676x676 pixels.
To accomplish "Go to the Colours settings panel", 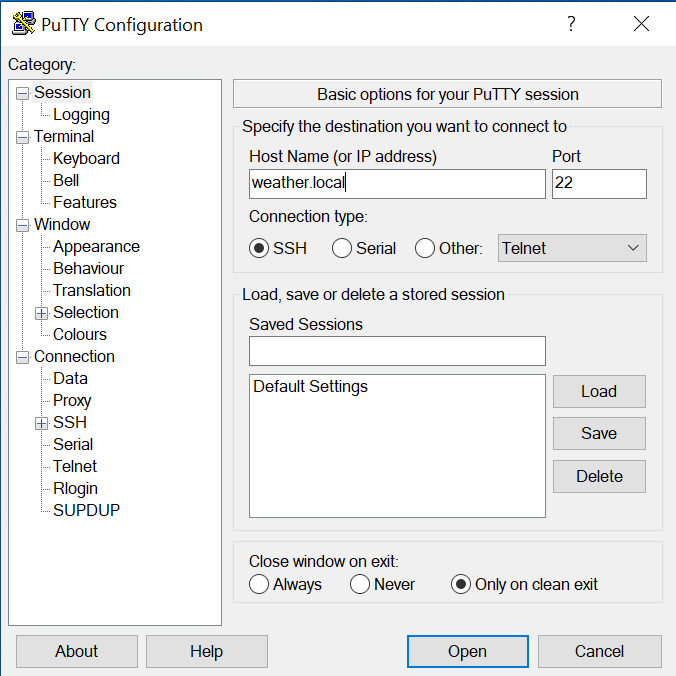I will pyautogui.click(x=80, y=335).
